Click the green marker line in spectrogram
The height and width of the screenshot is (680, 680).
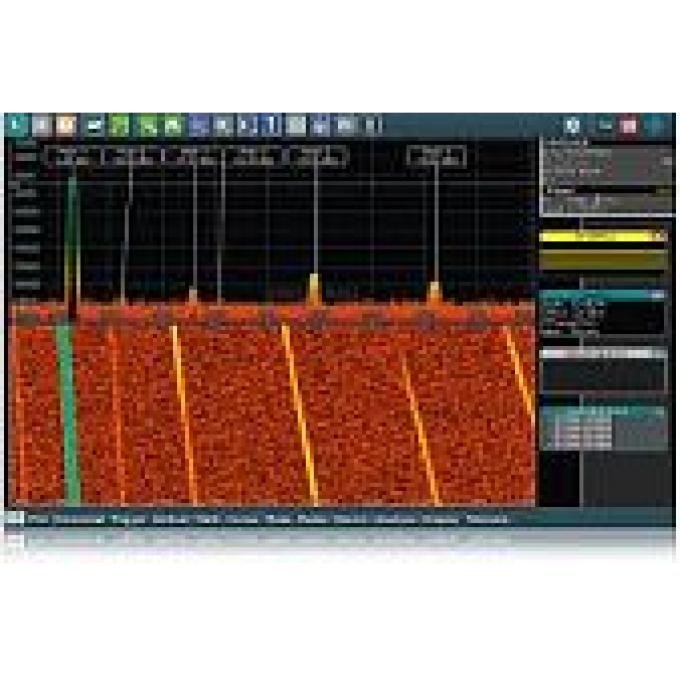69,412
